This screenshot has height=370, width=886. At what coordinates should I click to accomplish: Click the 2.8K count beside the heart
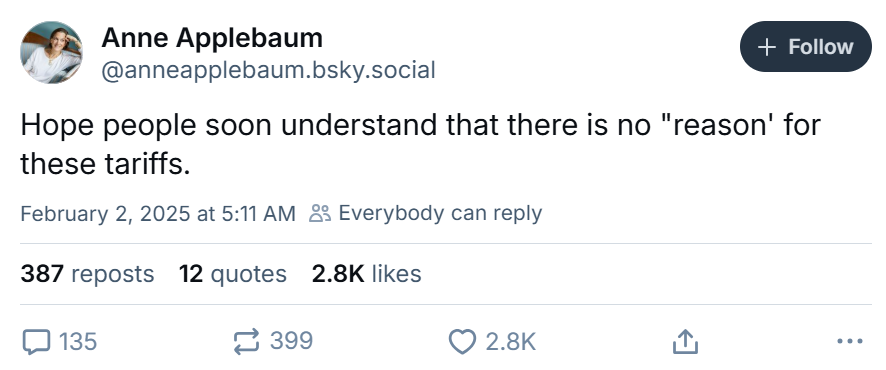[510, 342]
